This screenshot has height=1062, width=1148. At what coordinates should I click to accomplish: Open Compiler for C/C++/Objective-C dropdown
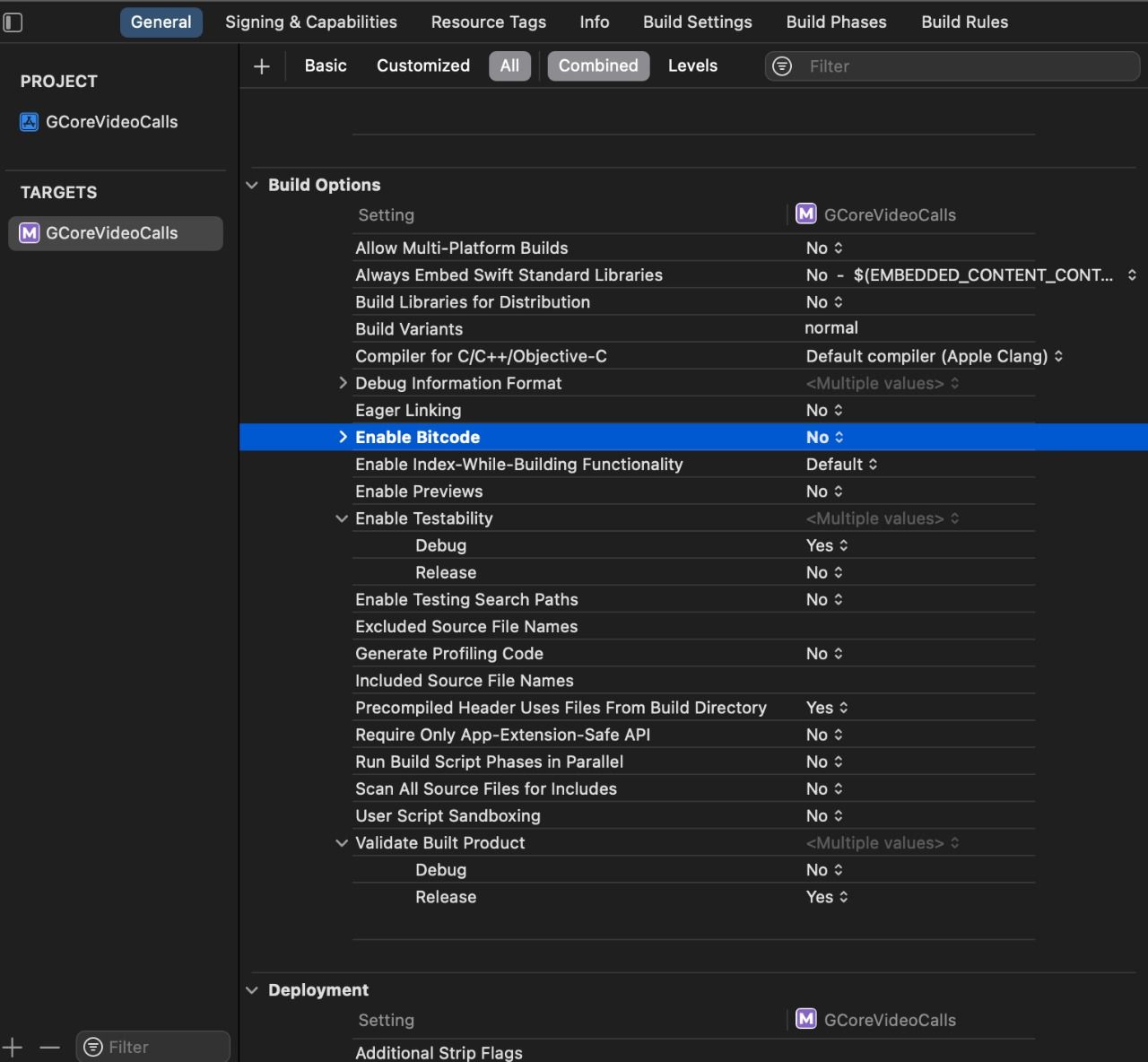935,356
